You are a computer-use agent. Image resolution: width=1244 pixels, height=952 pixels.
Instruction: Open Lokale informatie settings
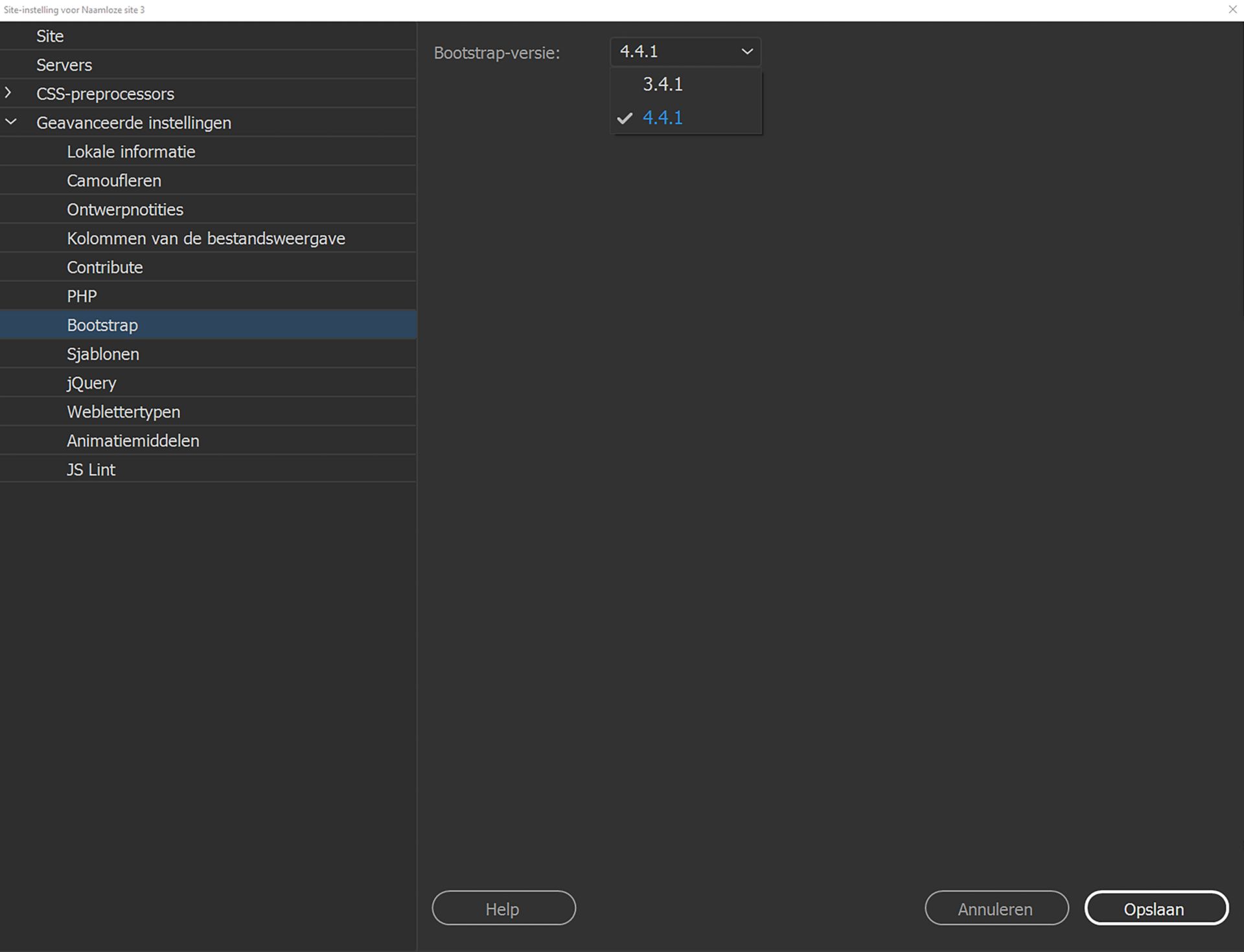pyautogui.click(x=131, y=151)
